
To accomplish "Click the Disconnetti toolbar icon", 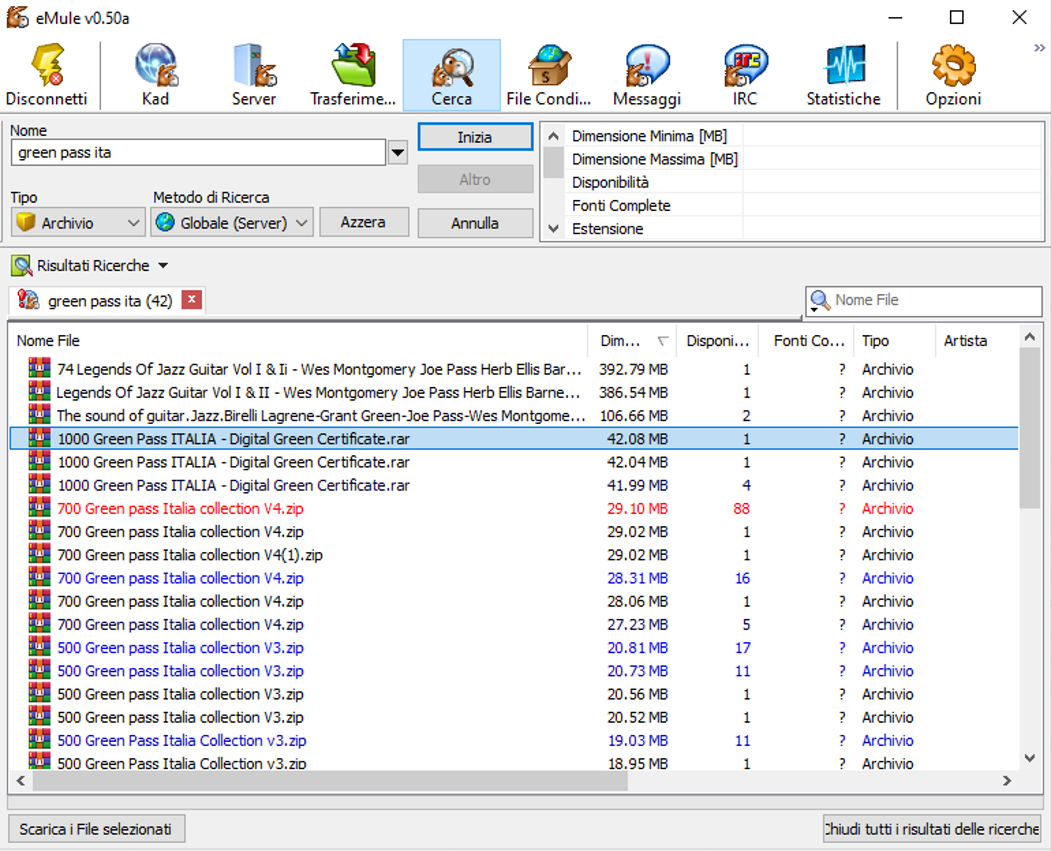I will [47, 75].
